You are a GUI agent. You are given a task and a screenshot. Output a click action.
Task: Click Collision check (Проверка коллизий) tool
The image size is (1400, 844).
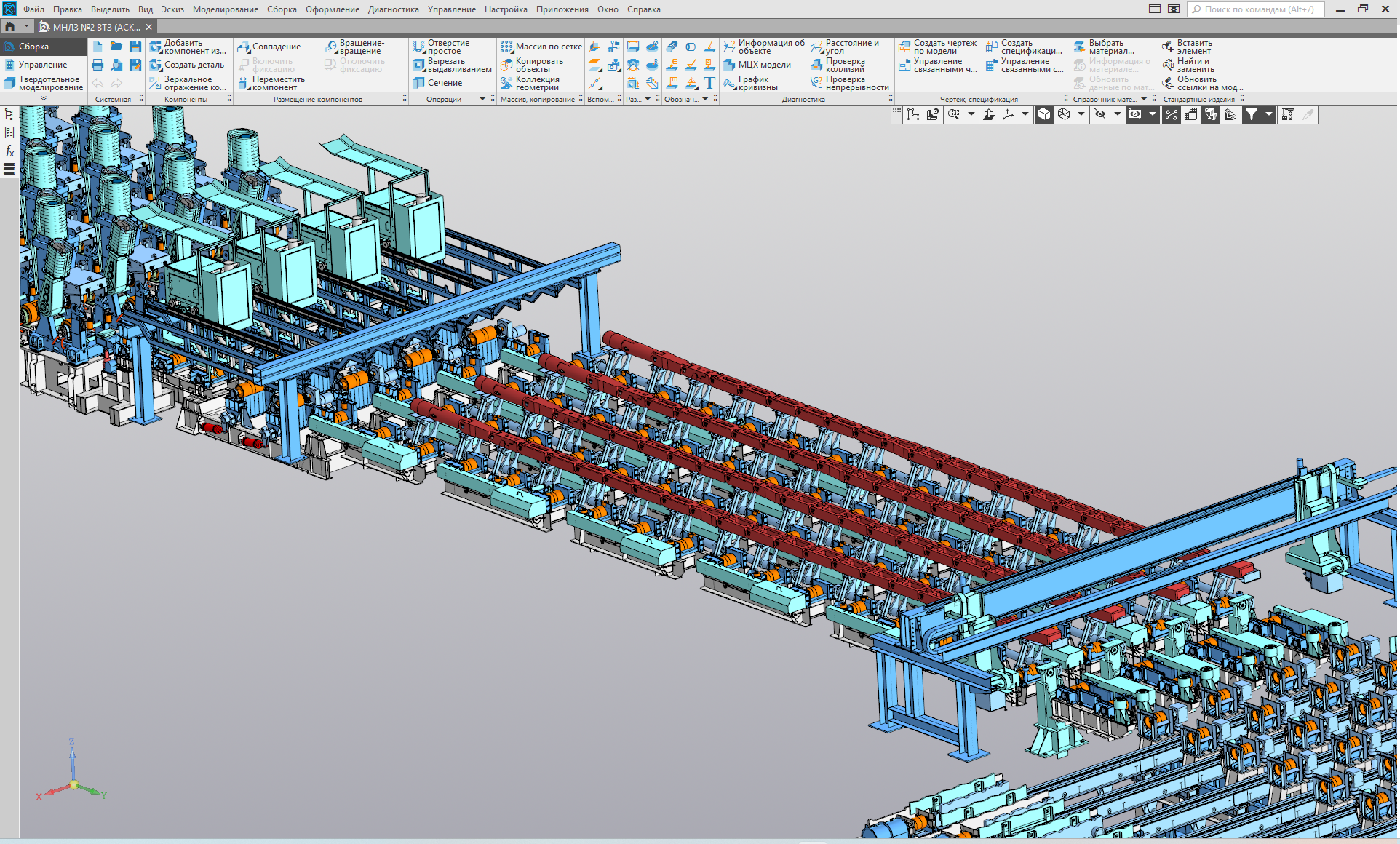[844, 65]
